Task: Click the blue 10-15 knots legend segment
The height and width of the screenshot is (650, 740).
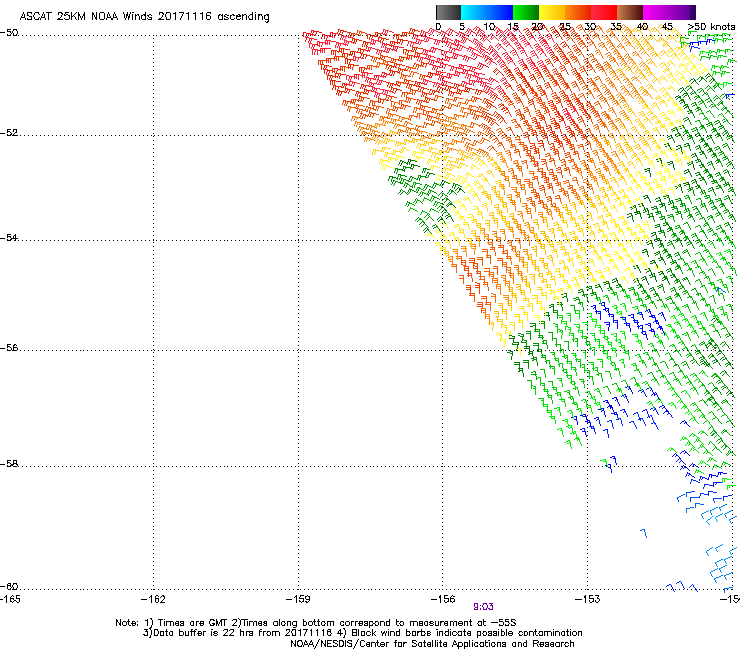Action: 500,12
